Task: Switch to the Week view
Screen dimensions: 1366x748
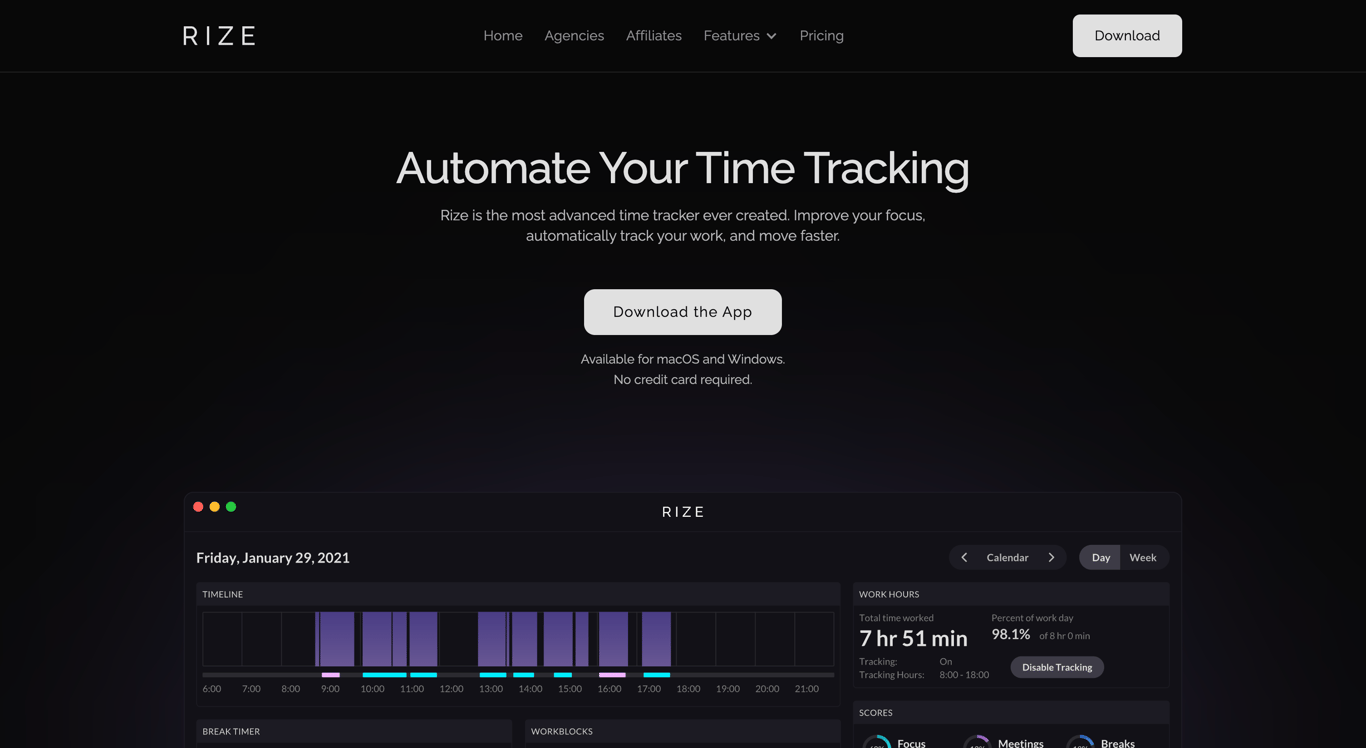Action: click(1143, 557)
